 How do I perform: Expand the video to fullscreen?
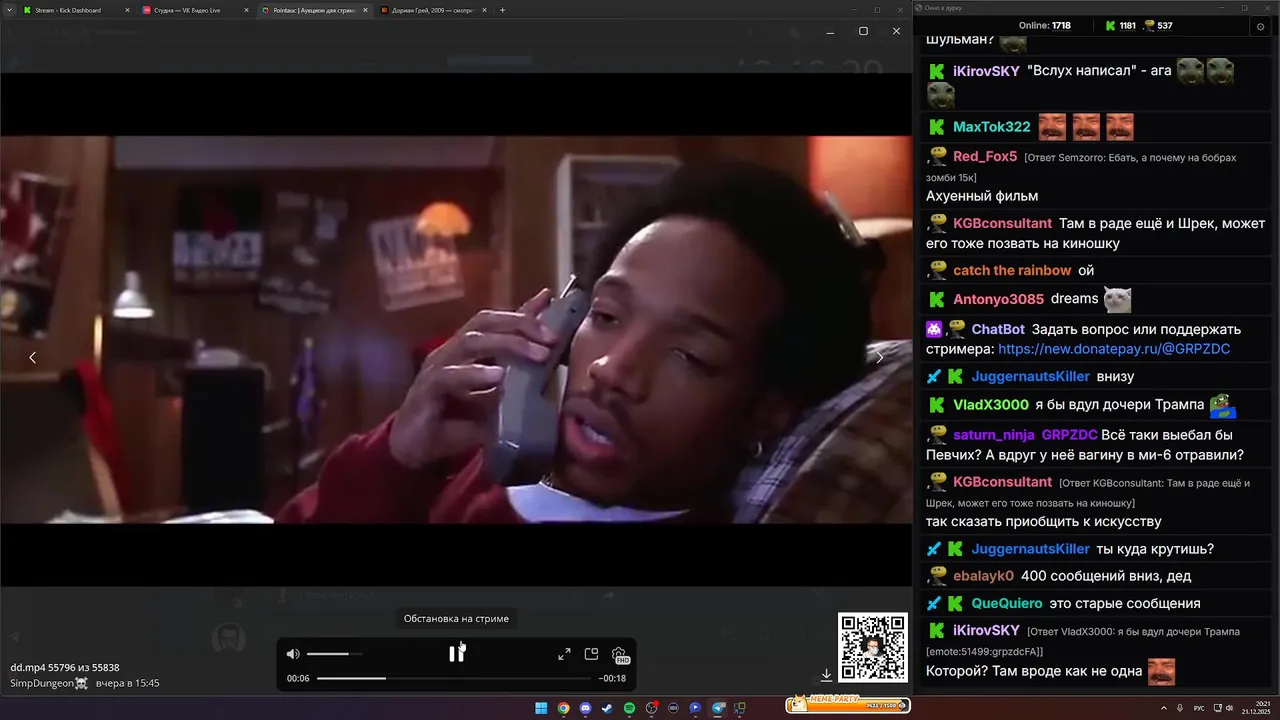click(564, 654)
